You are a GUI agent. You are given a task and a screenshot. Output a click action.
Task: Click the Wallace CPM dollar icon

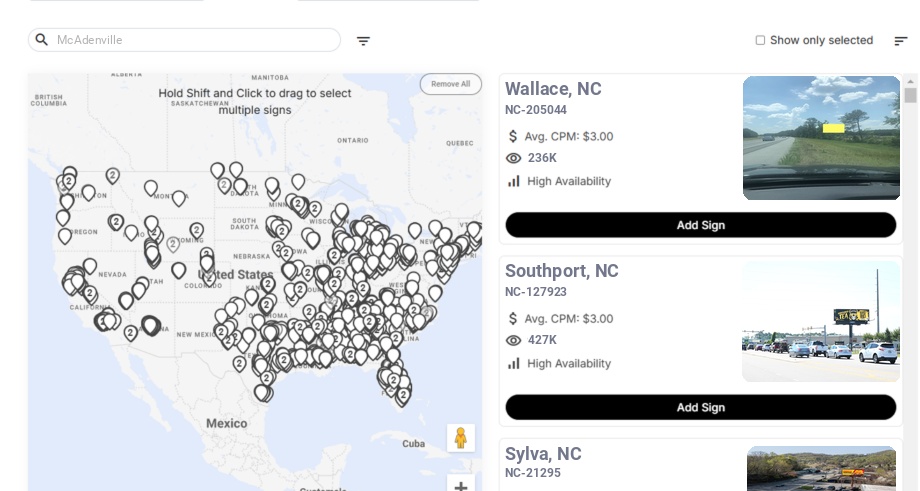pos(514,136)
